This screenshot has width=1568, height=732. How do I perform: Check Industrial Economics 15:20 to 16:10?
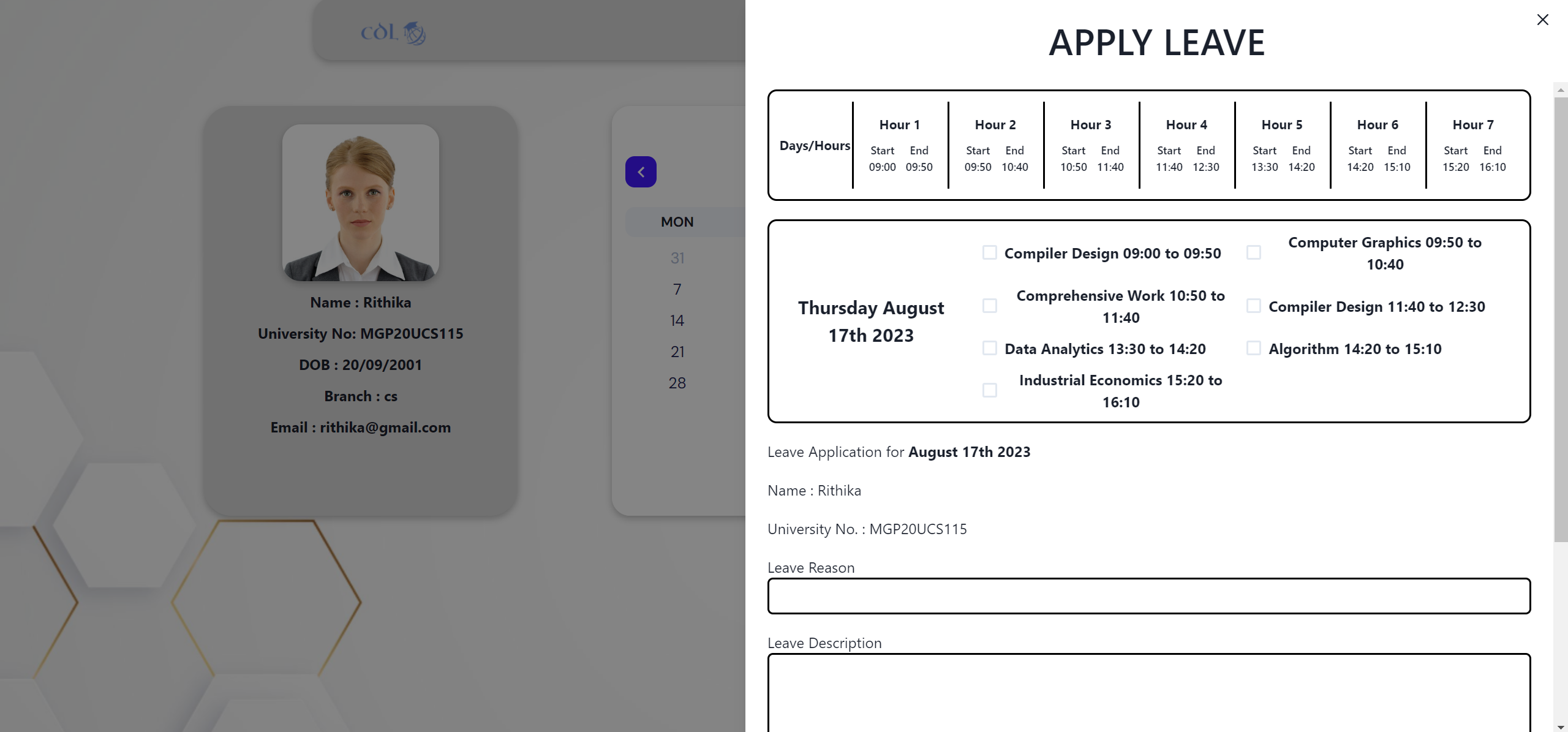(989, 390)
